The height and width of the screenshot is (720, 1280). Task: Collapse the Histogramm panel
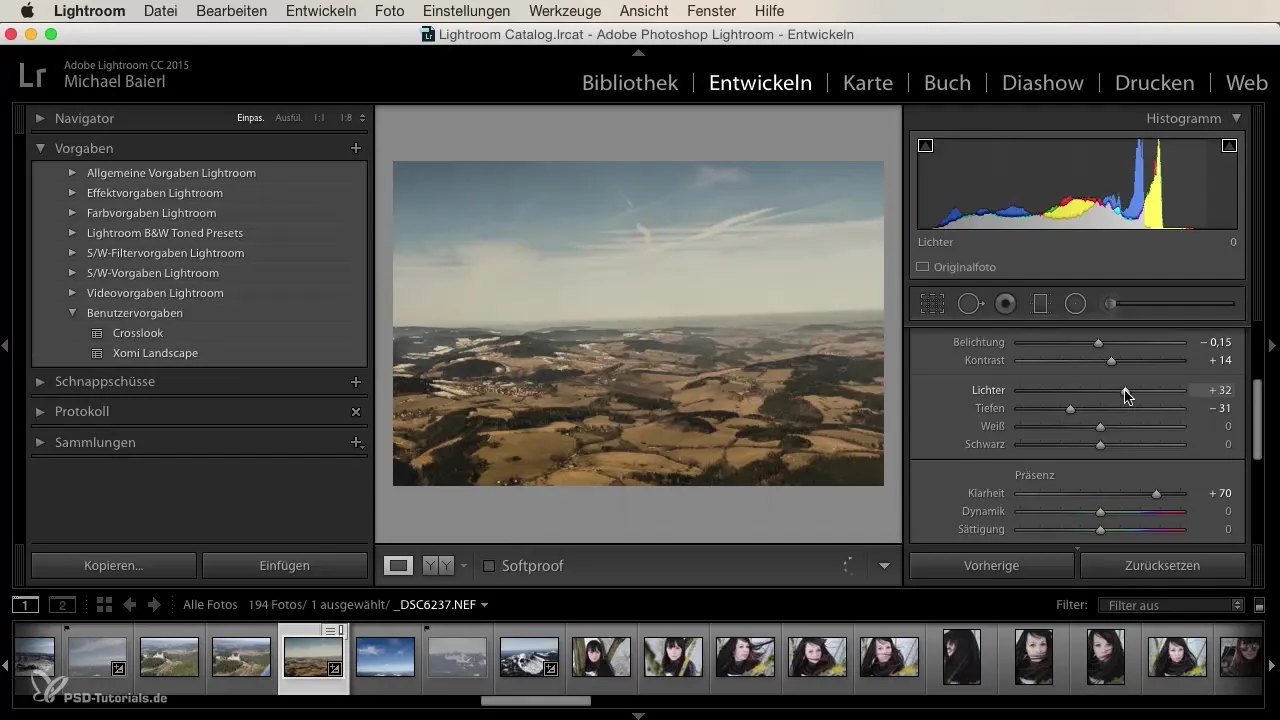click(x=1237, y=118)
